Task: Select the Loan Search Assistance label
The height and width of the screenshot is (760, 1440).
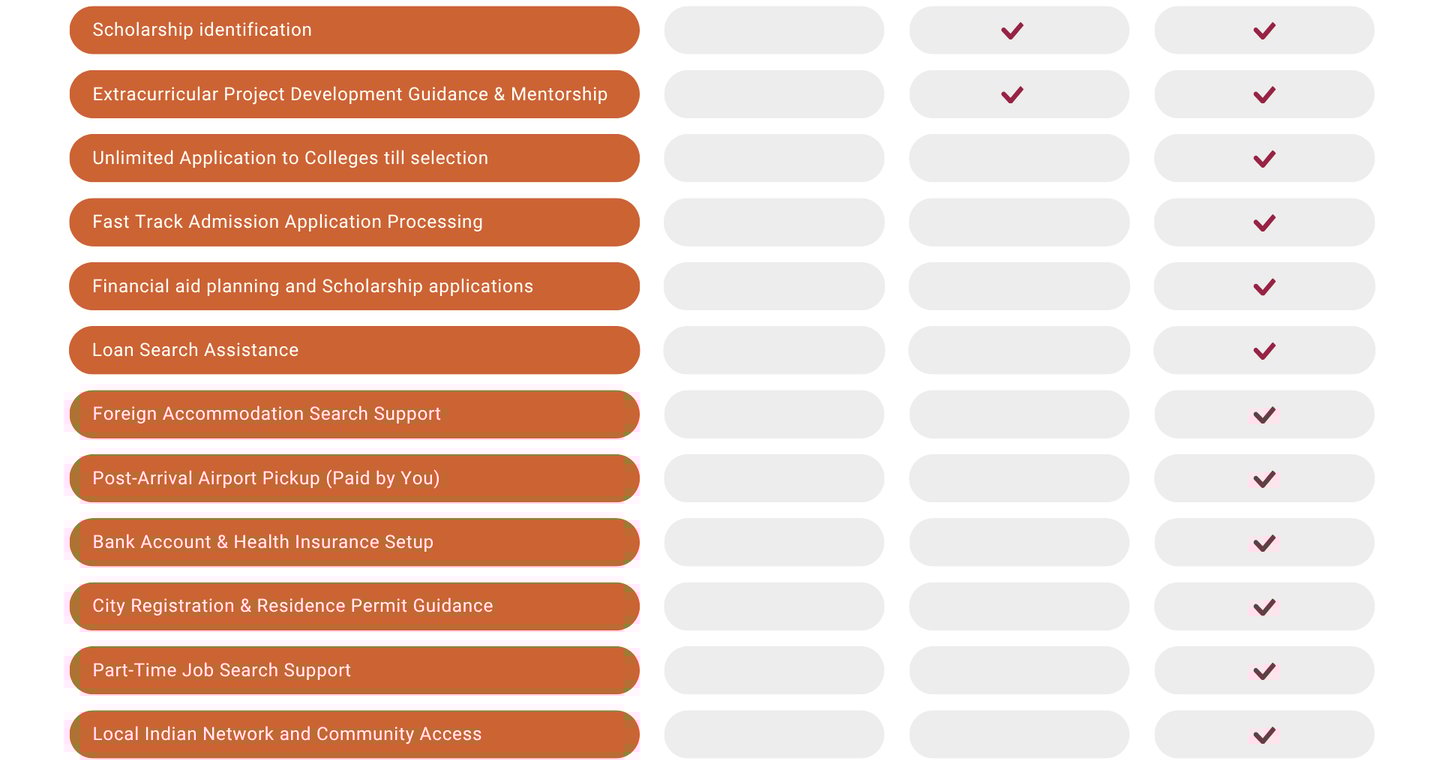Action: (x=195, y=350)
